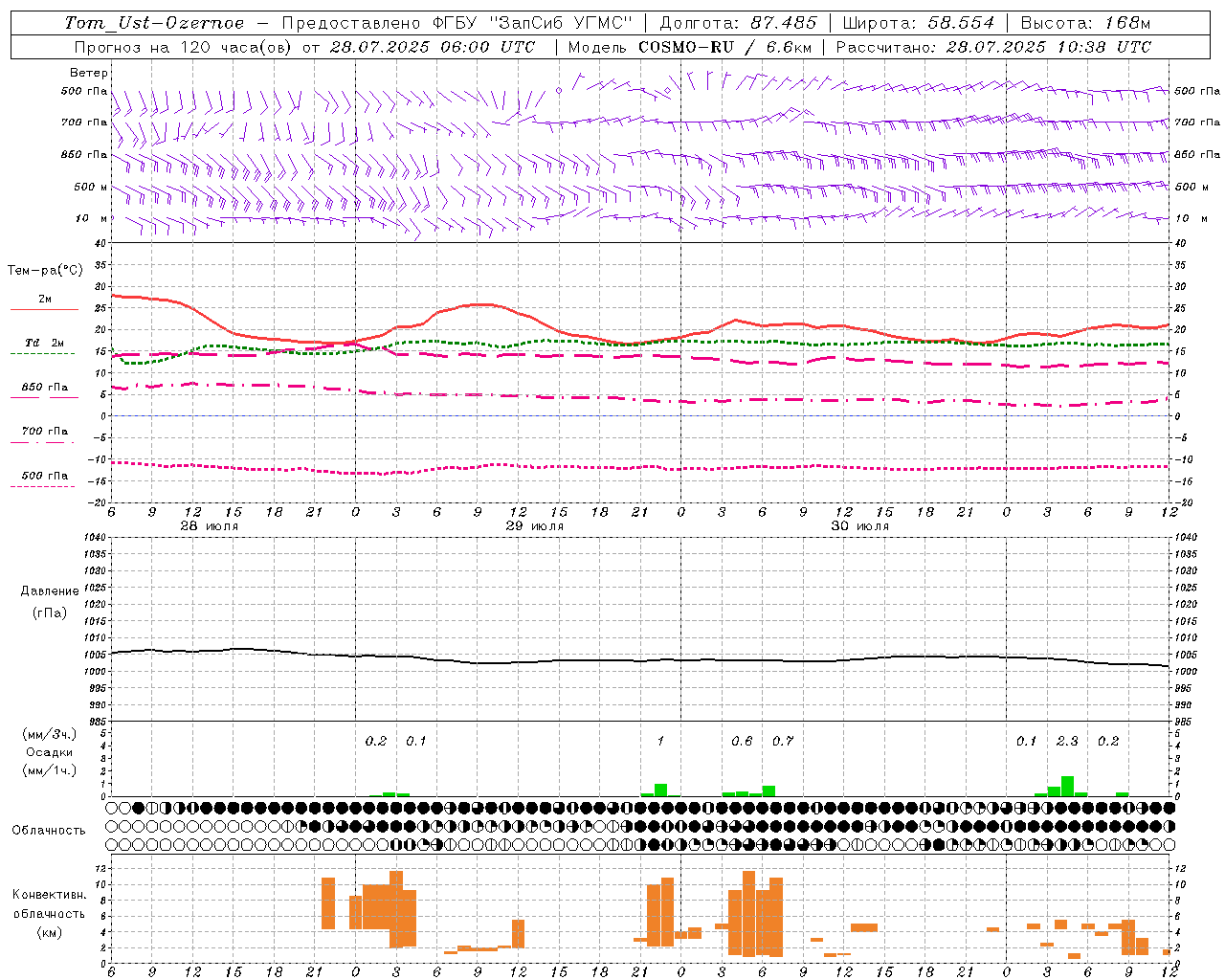1225x980 pixels.
Task: Click the precipitation value '2.3'
Action: (x=1067, y=741)
